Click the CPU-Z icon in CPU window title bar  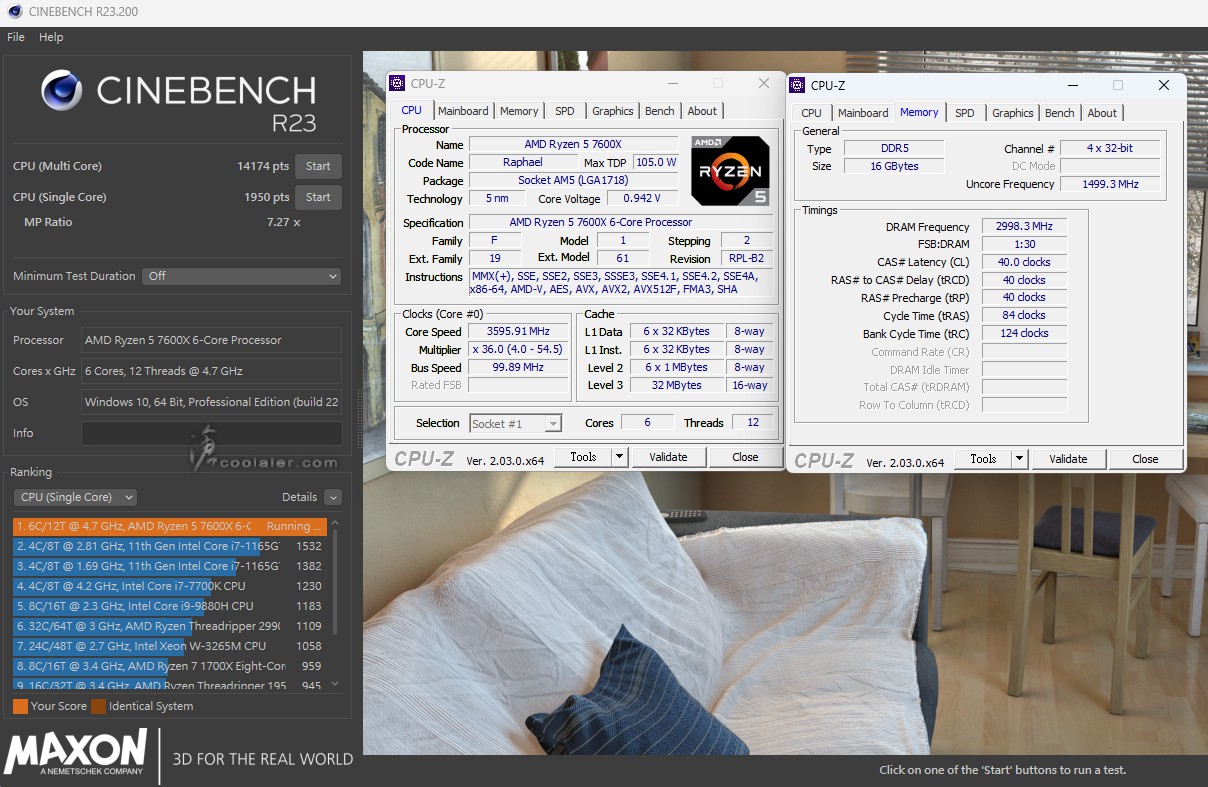398,83
